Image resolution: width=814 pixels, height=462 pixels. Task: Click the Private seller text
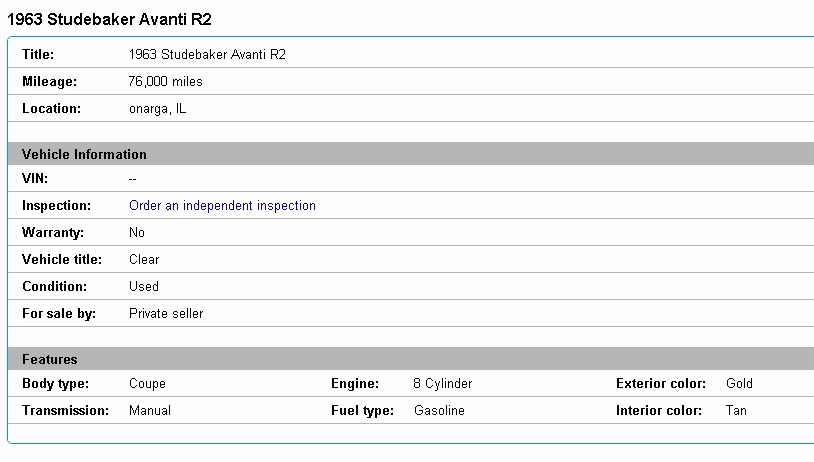166,314
